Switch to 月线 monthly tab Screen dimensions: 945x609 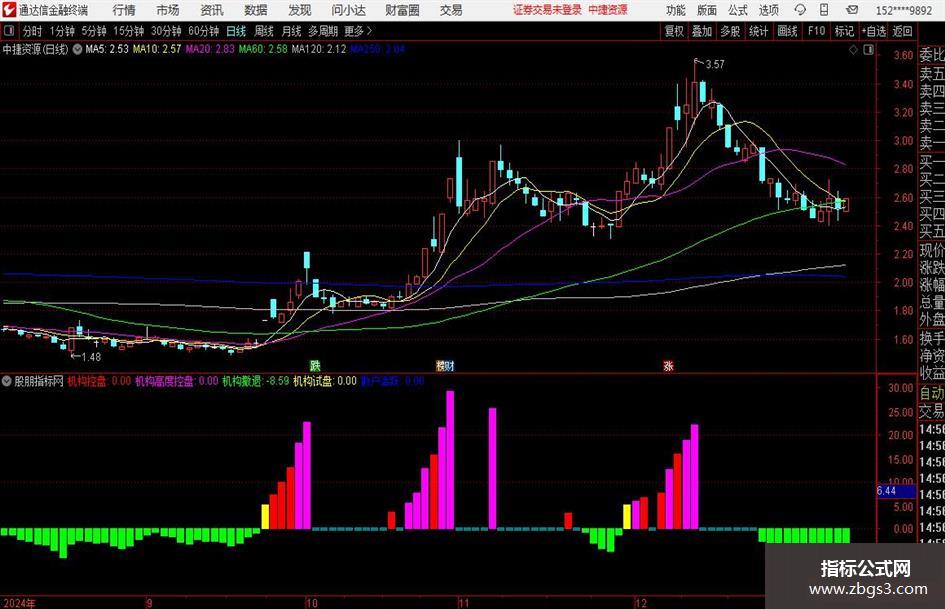292,31
